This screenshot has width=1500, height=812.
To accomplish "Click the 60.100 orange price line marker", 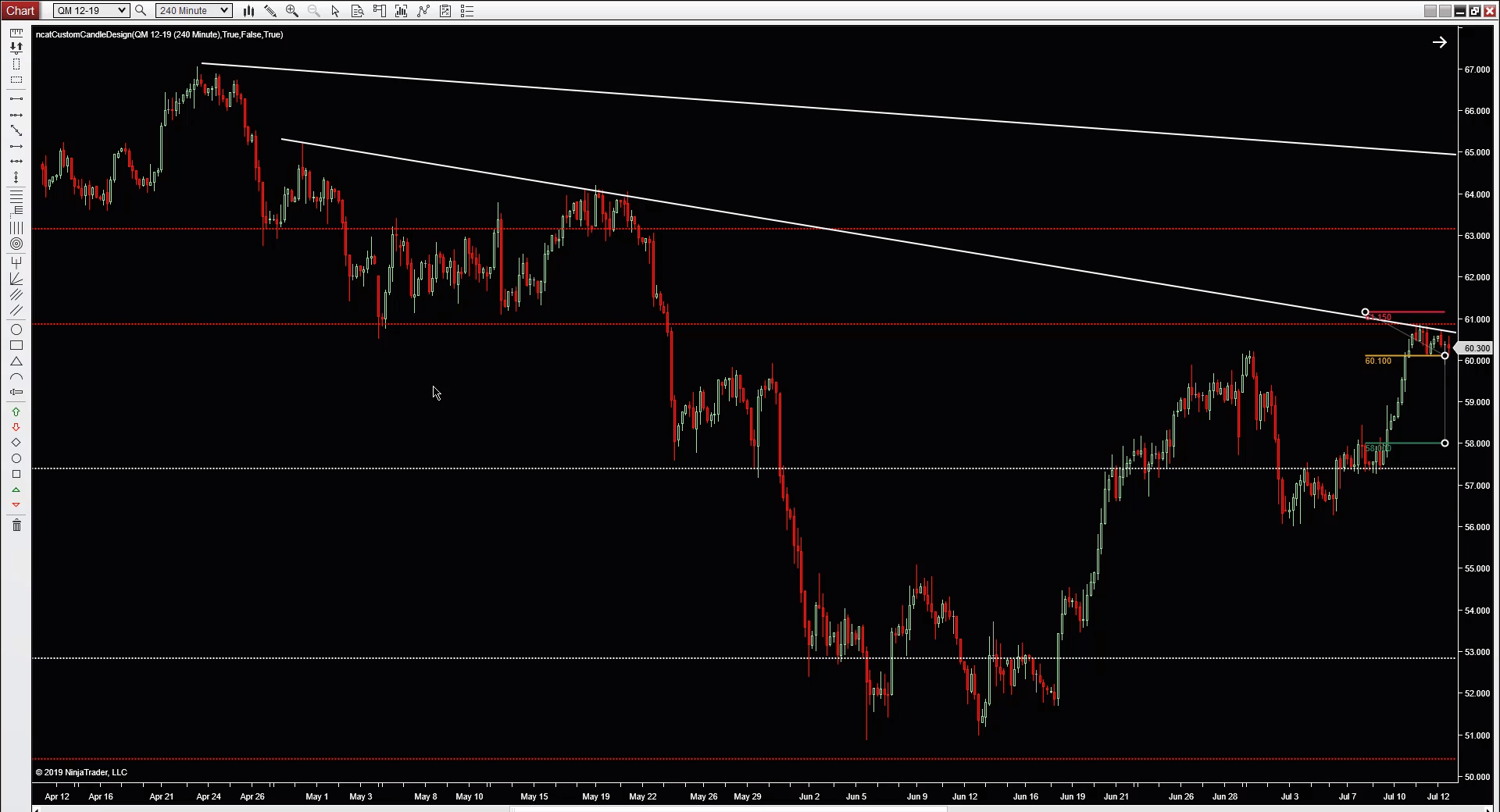I will (1378, 361).
